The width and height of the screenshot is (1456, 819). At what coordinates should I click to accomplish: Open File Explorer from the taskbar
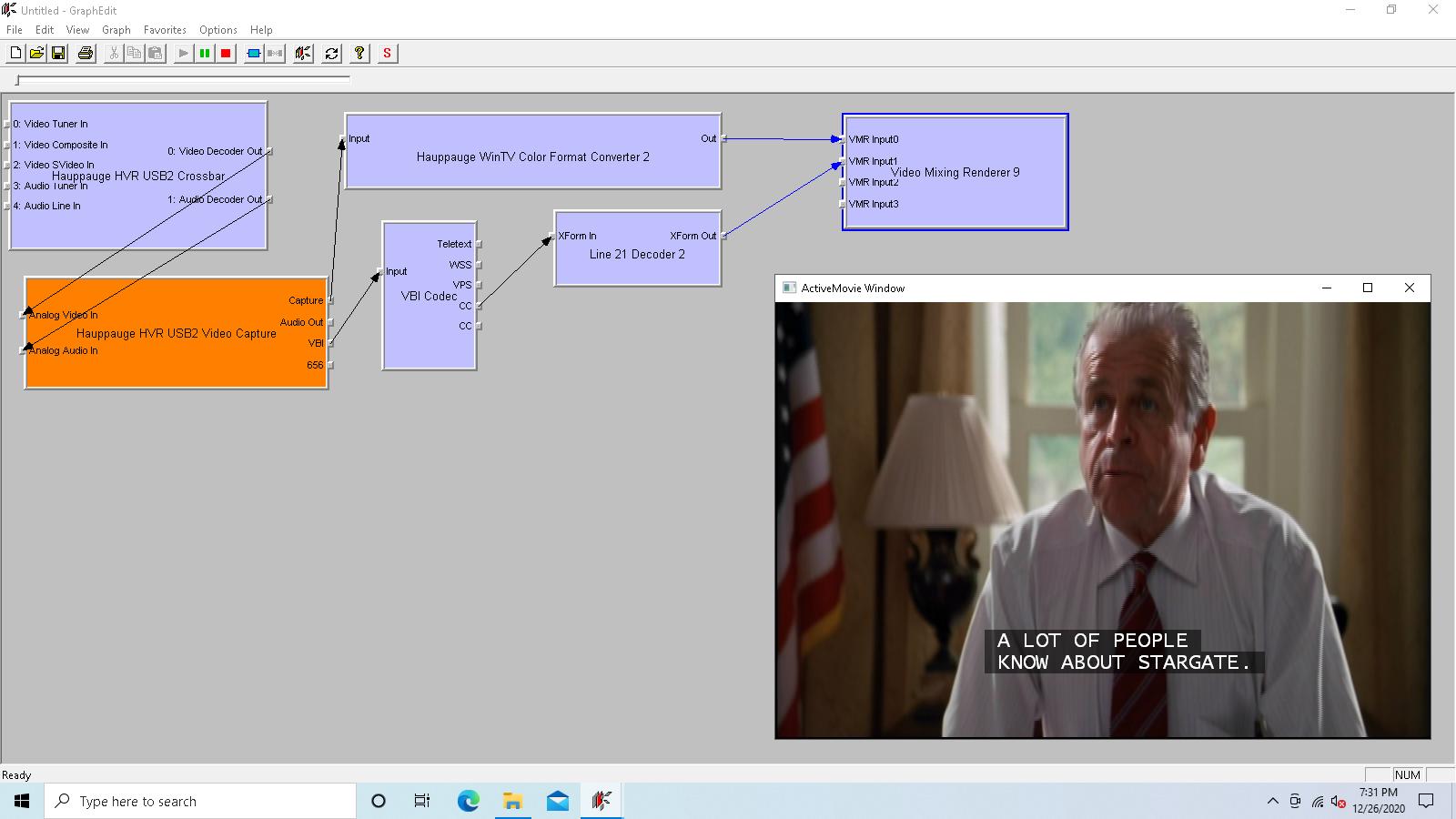point(512,801)
